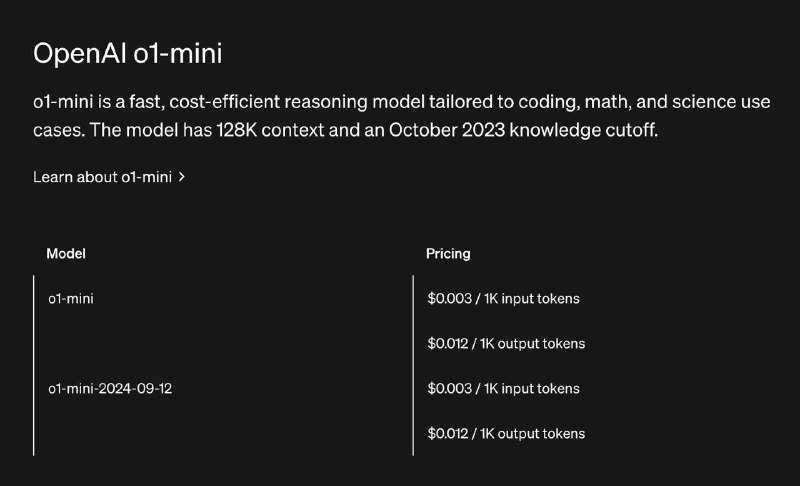Click the vertical divider beside the Pricing column
The height and width of the screenshot is (486, 800).
413,365
